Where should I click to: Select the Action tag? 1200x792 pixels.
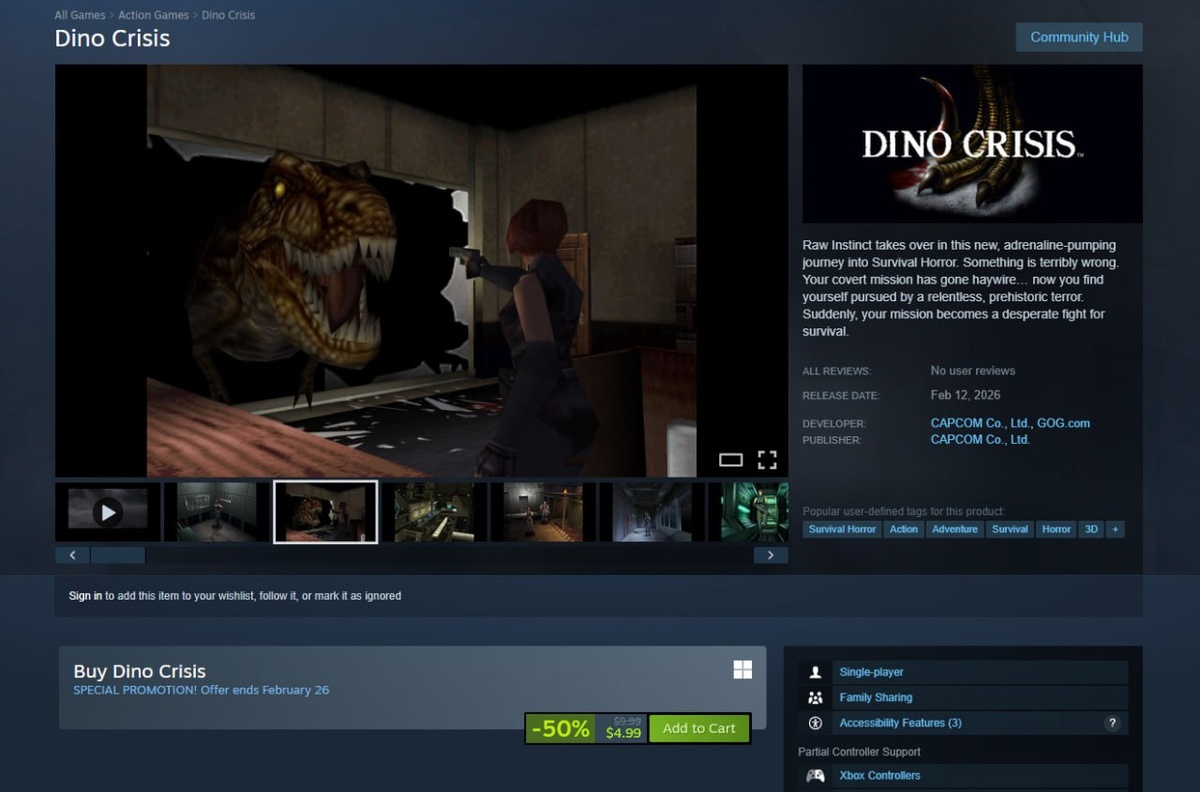[x=904, y=529]
